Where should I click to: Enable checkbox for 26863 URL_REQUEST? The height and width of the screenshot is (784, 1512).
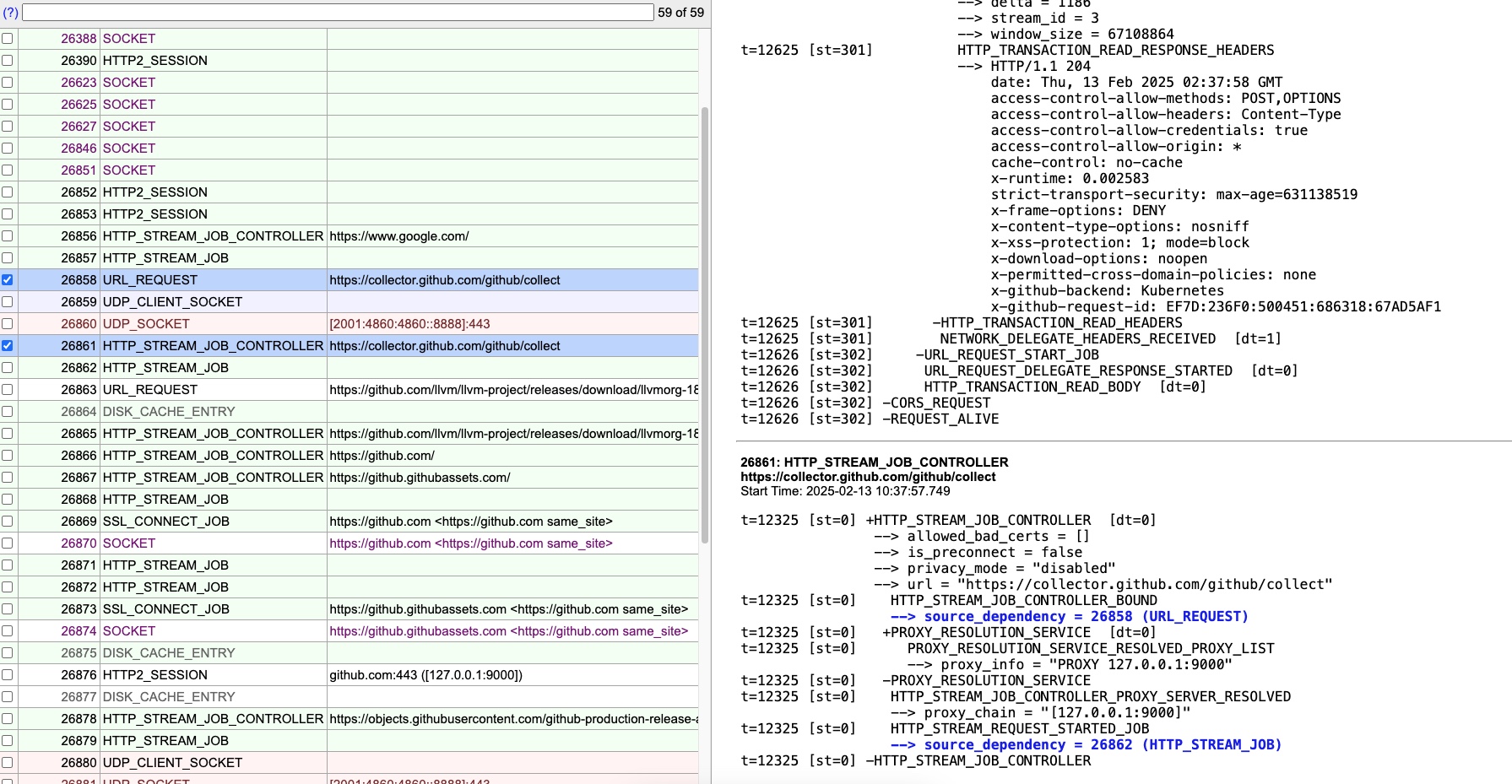tap(8, 390)
